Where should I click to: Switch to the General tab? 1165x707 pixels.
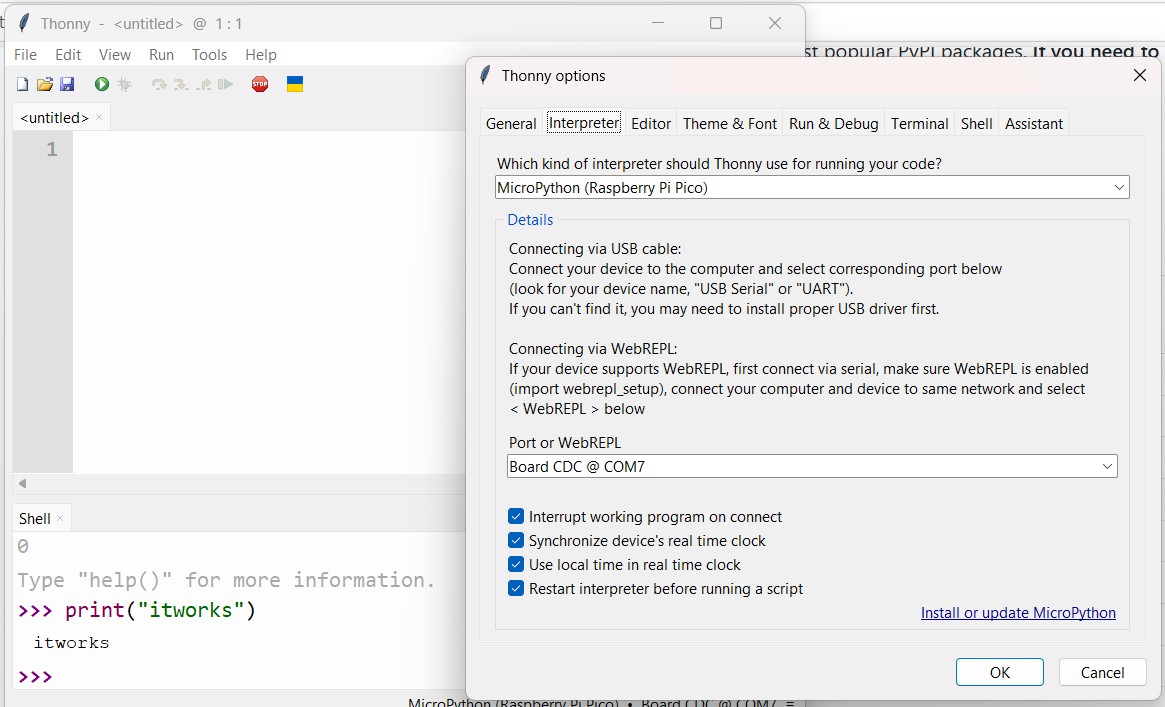(x=511, y=124)
